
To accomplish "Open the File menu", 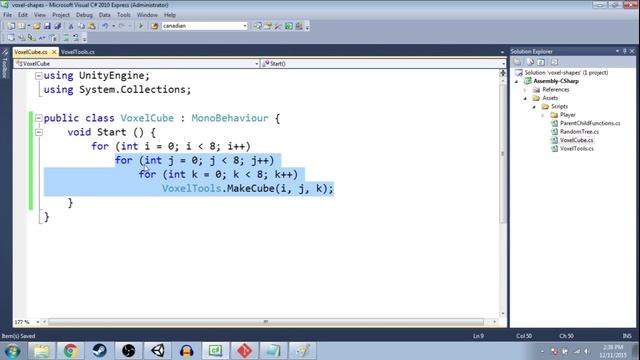I will point(7,15).
